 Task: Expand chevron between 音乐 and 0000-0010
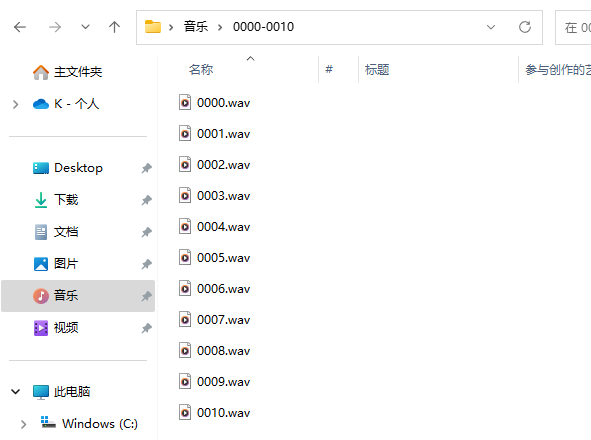pyautogui.click(x=220, y=27)
